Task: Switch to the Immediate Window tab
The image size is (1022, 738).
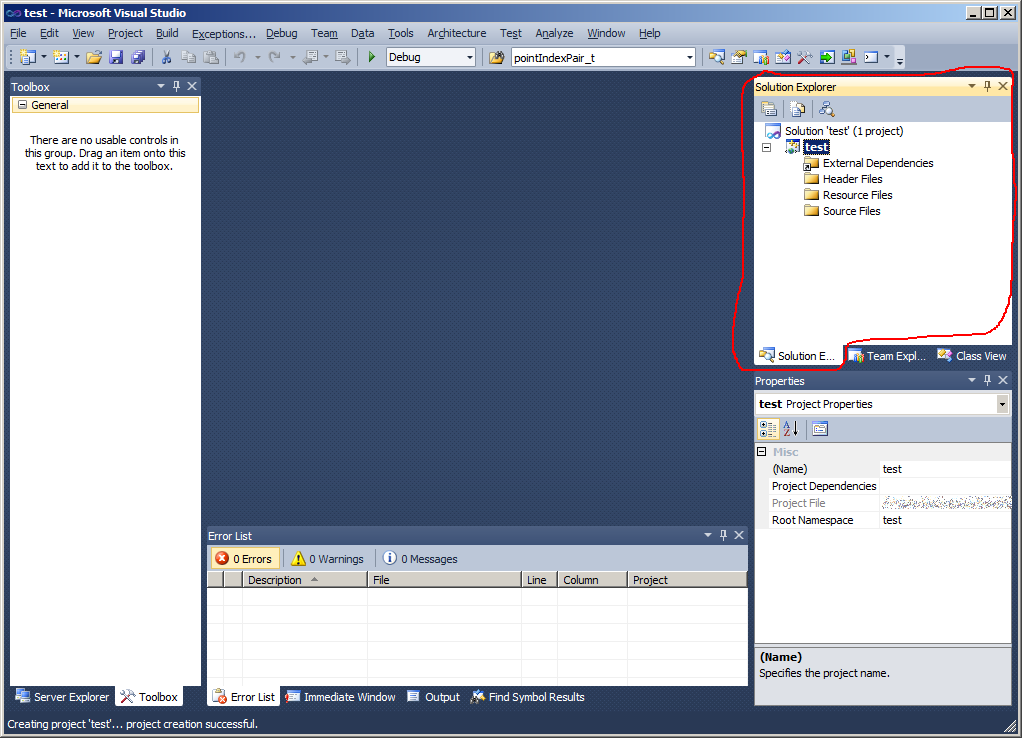Action: point(341,697)
